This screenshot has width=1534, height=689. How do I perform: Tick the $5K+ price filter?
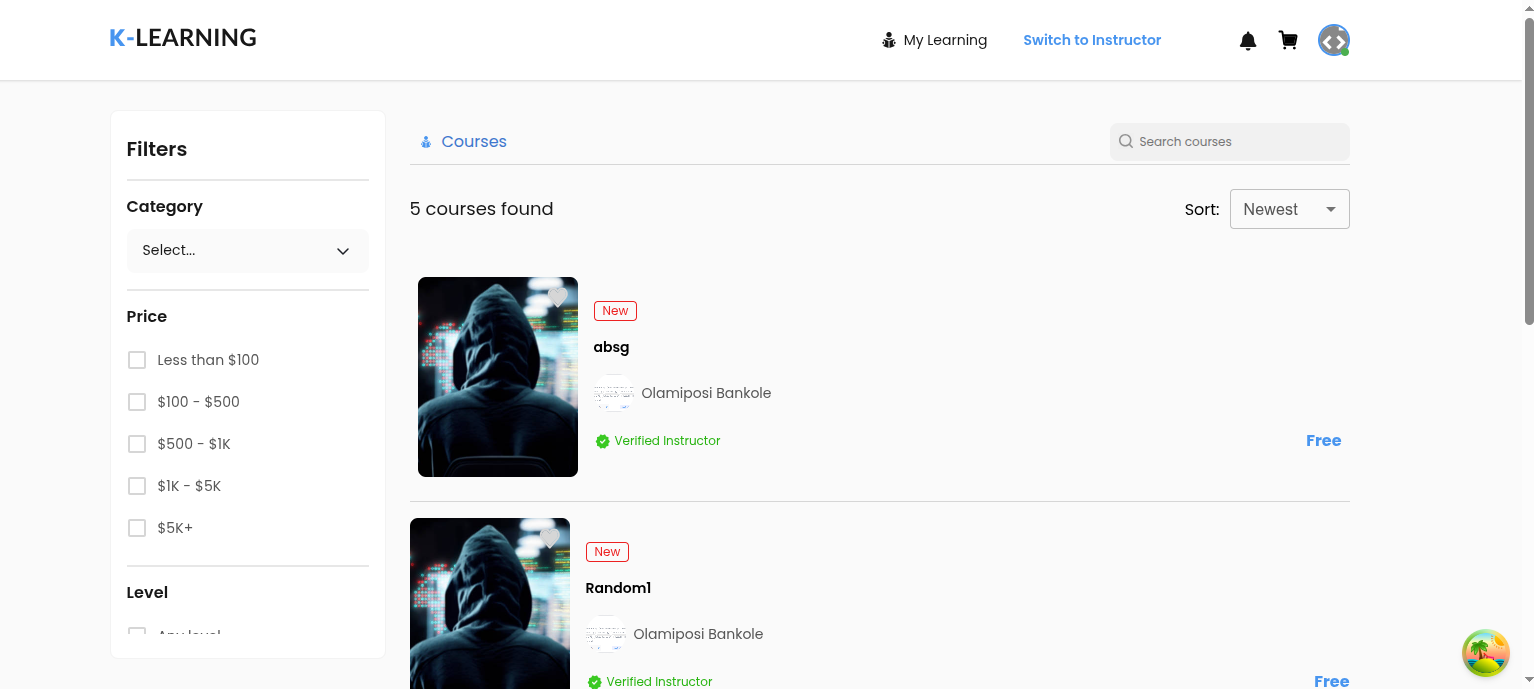click(x=137, y=528)
